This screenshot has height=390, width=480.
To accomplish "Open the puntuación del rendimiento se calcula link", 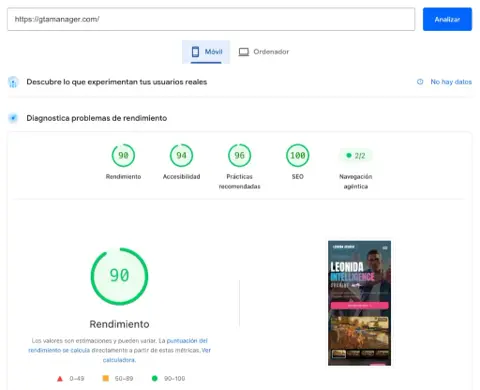I will coord(118,345).
